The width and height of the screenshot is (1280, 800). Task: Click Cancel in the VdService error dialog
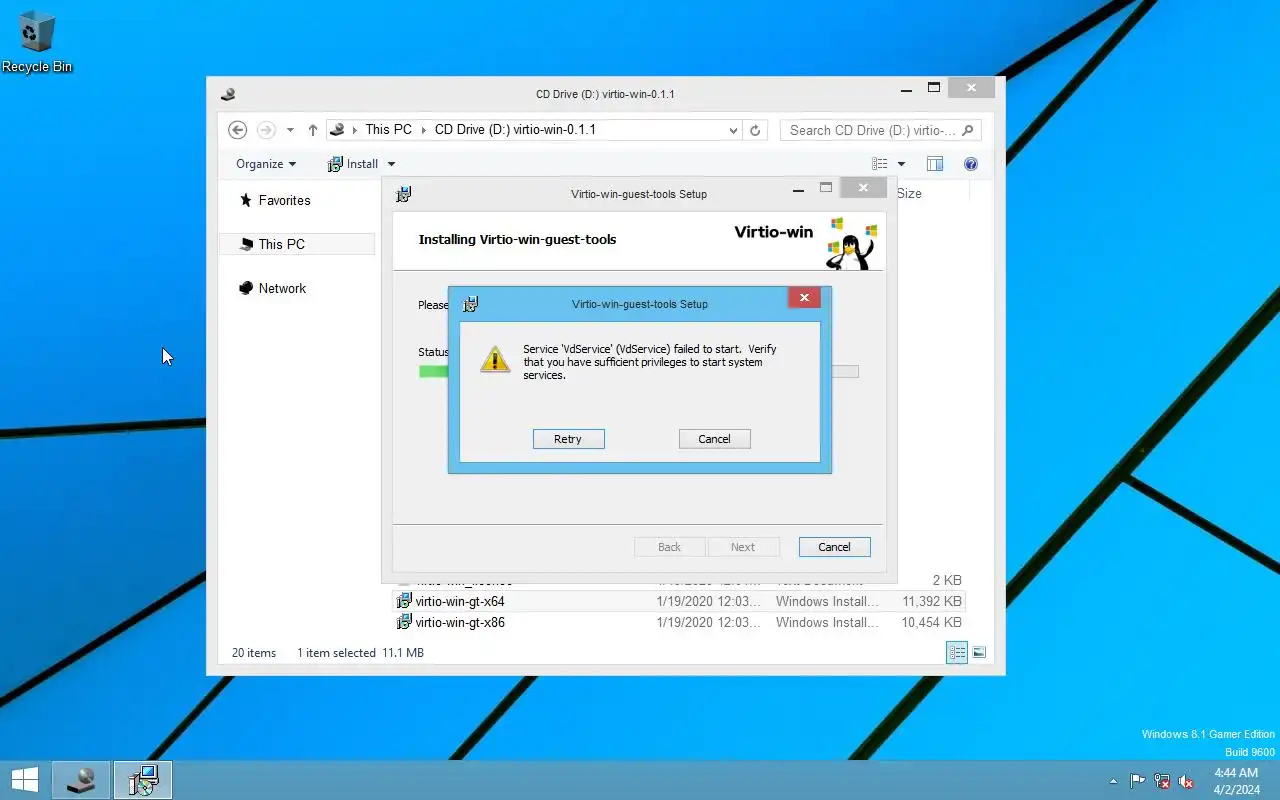[x=714, y=439]
